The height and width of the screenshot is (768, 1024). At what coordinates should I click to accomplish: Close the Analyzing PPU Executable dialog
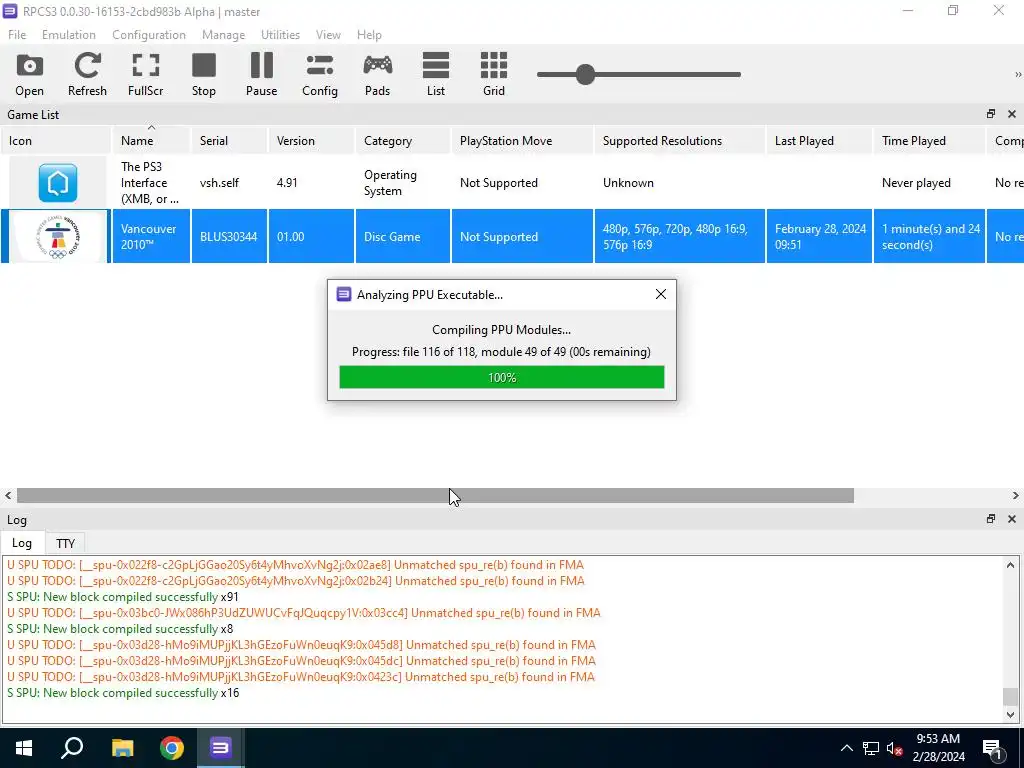click(x=661, y=295)
